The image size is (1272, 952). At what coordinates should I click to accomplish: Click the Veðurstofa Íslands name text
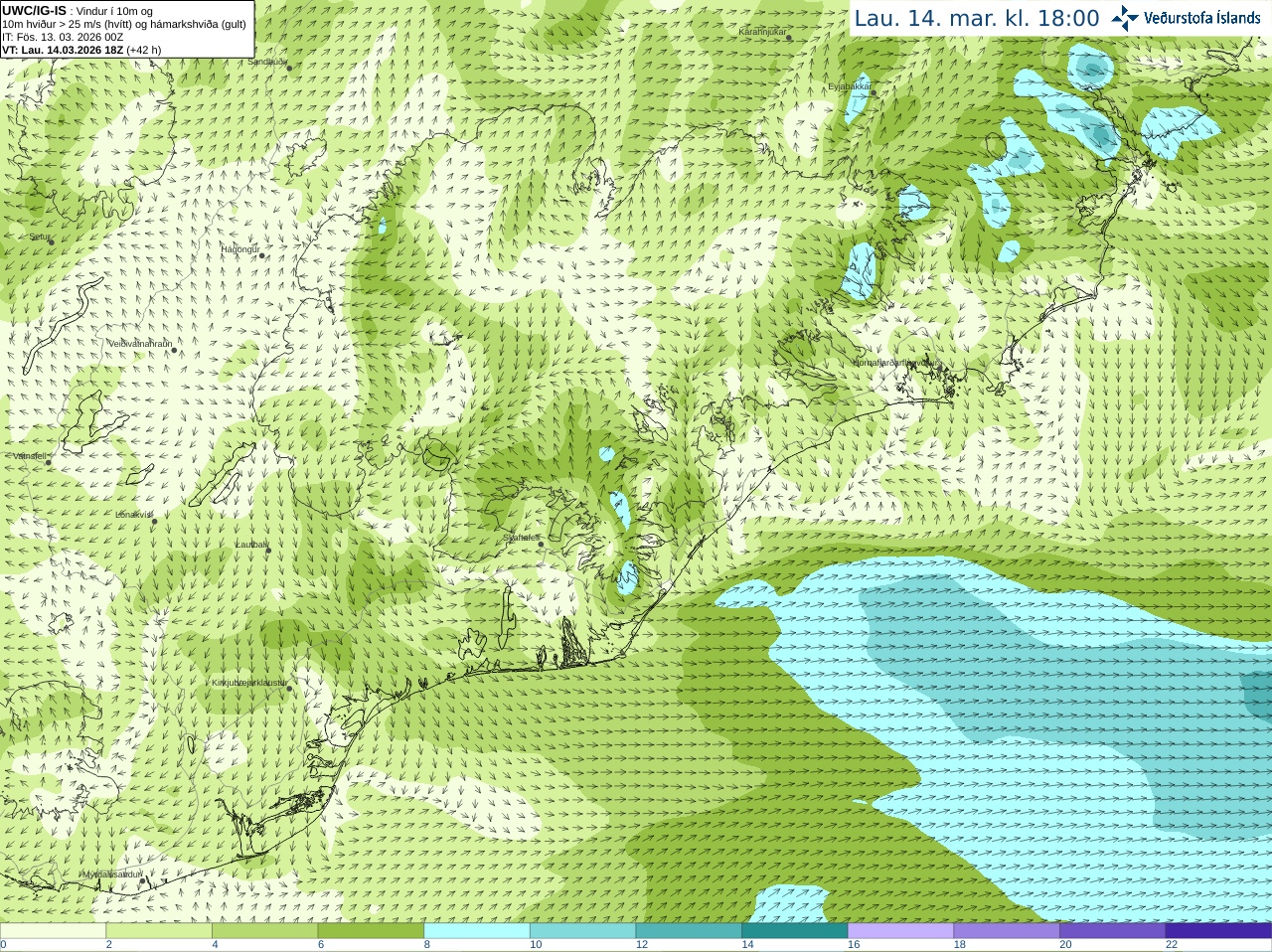pos(1201,18)
